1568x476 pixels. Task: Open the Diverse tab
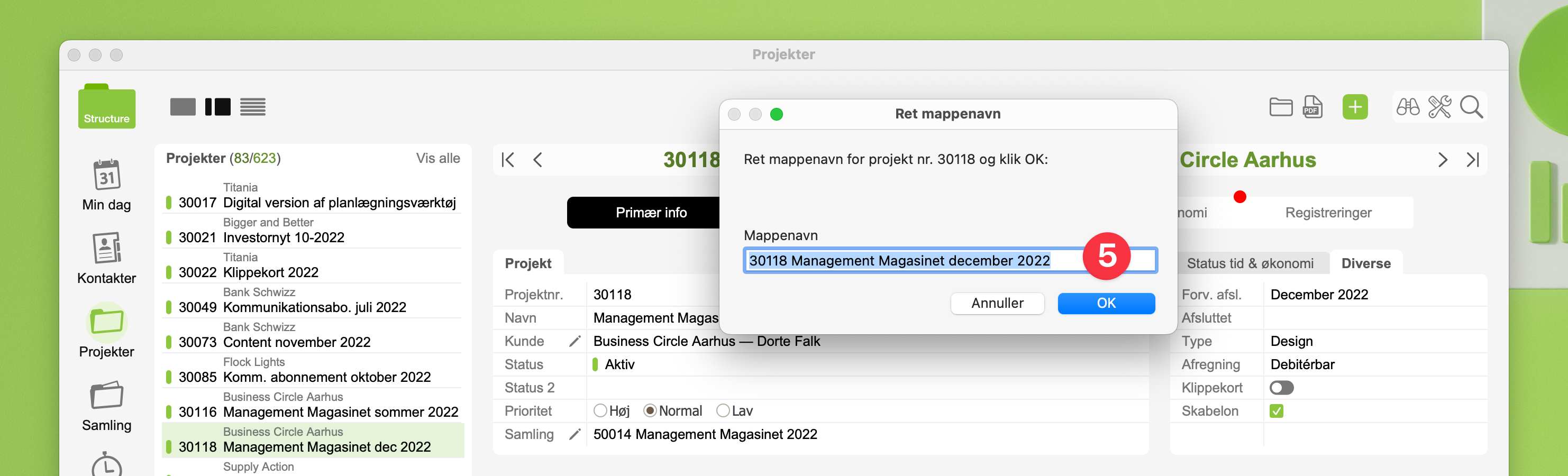click(x=1365, y=263)
